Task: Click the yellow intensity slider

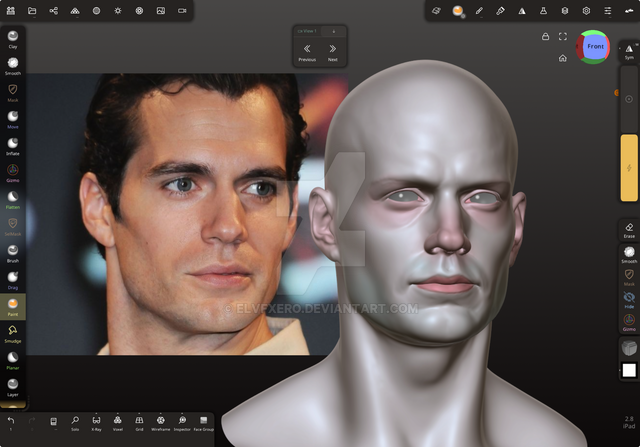Action: (x=629, y=168)
